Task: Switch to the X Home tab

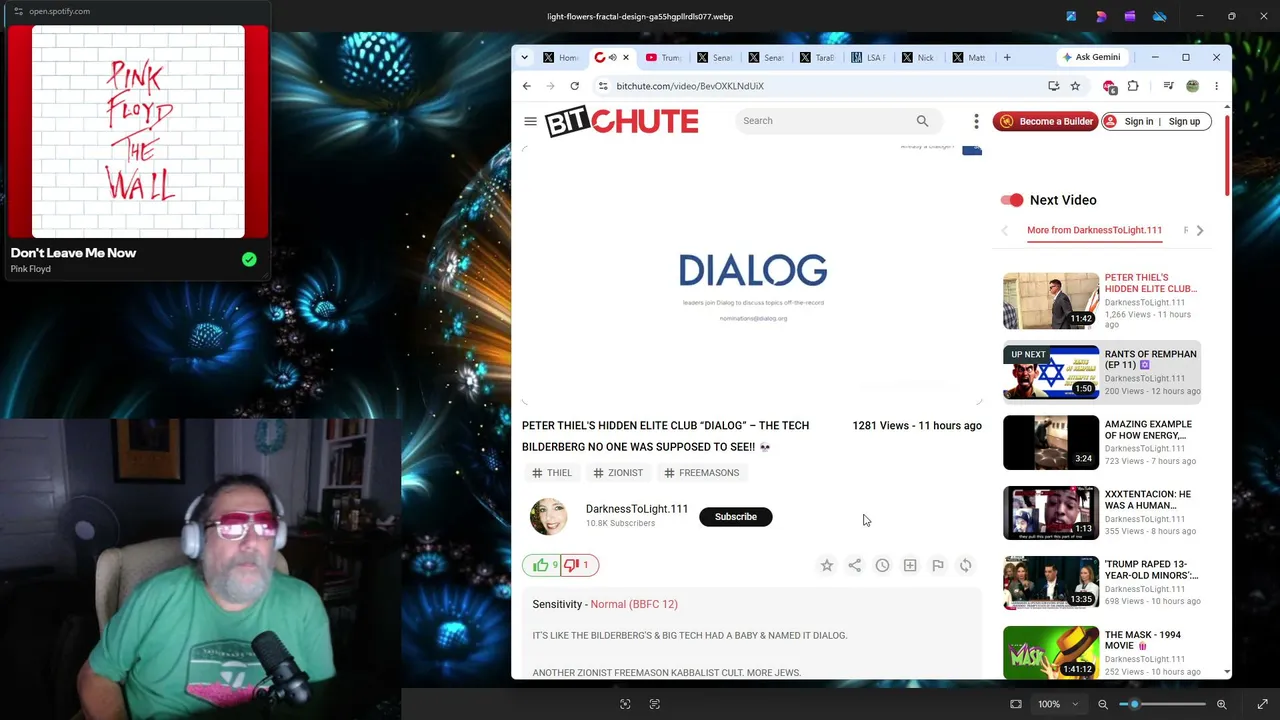Action: 562,57
